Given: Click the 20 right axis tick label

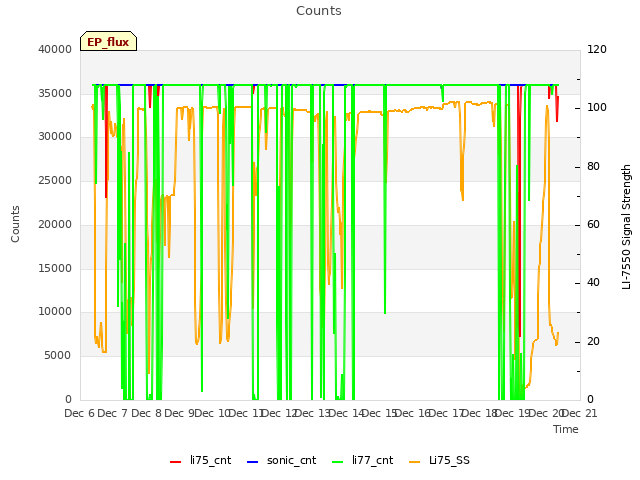Looking at the screenshot, I should pyautogui.click(x=593, y=342).
